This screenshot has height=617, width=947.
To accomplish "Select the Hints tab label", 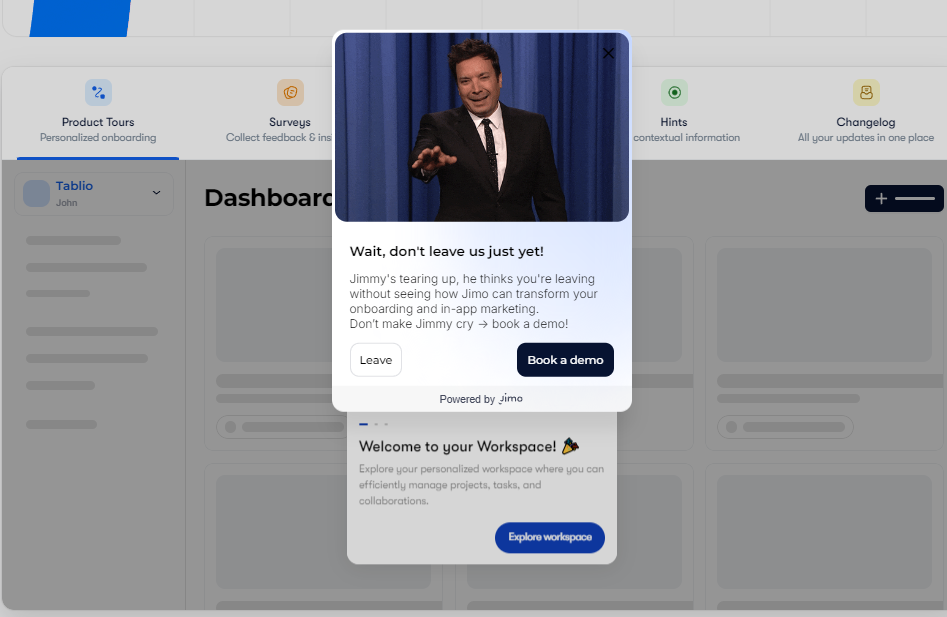I will tap(673, 122).
